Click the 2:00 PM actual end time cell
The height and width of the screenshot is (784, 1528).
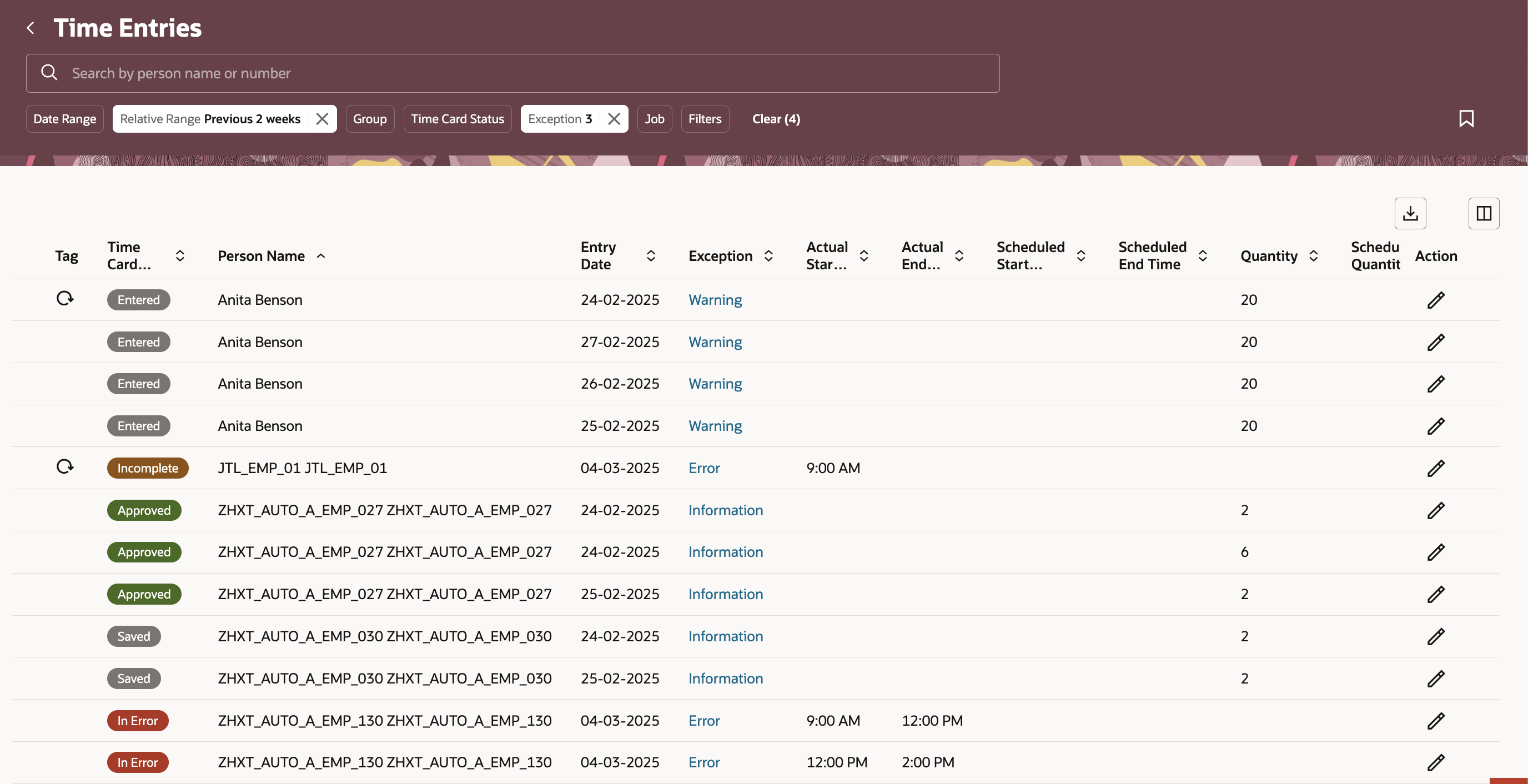coord(928,762)
